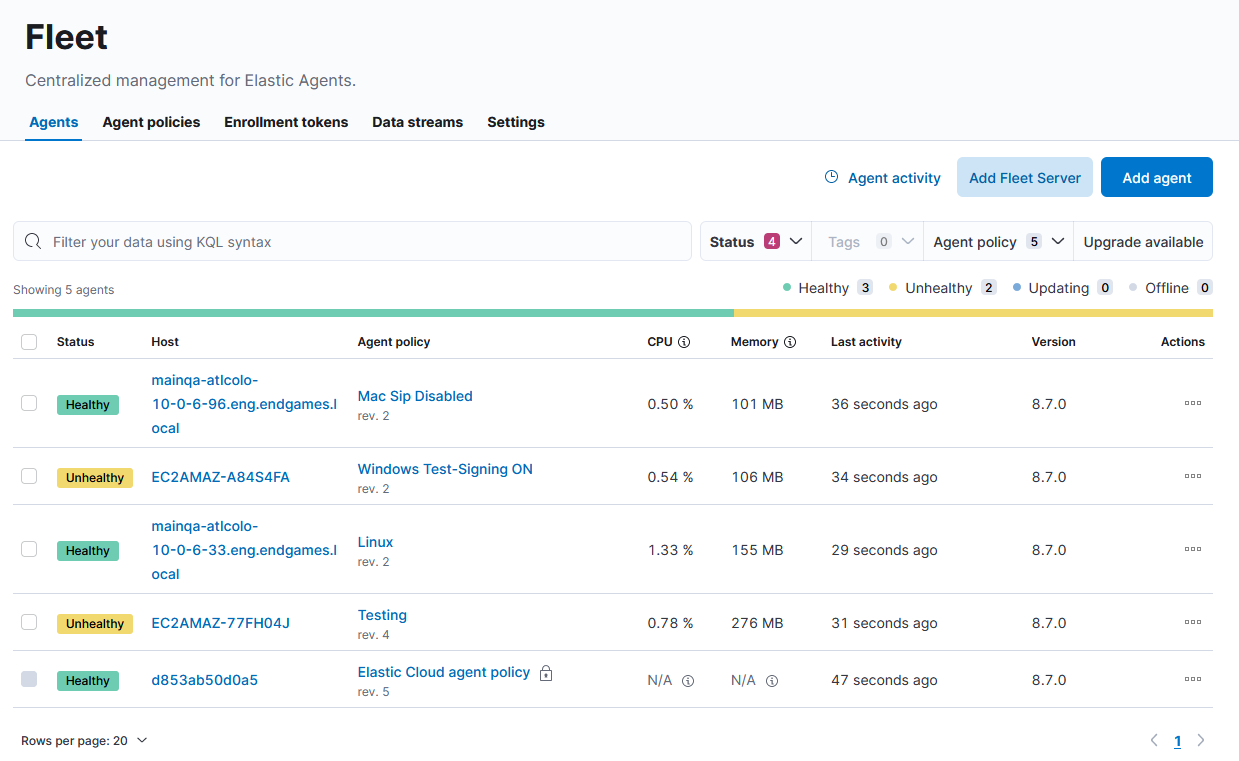Toggle the select-all agents checkbox

[x=29, y=341]
